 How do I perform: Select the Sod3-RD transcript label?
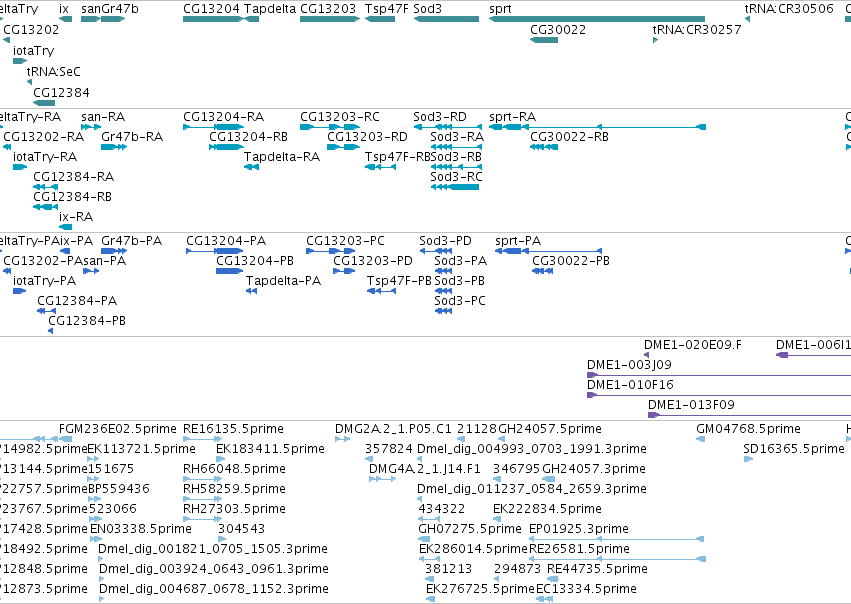440,117
